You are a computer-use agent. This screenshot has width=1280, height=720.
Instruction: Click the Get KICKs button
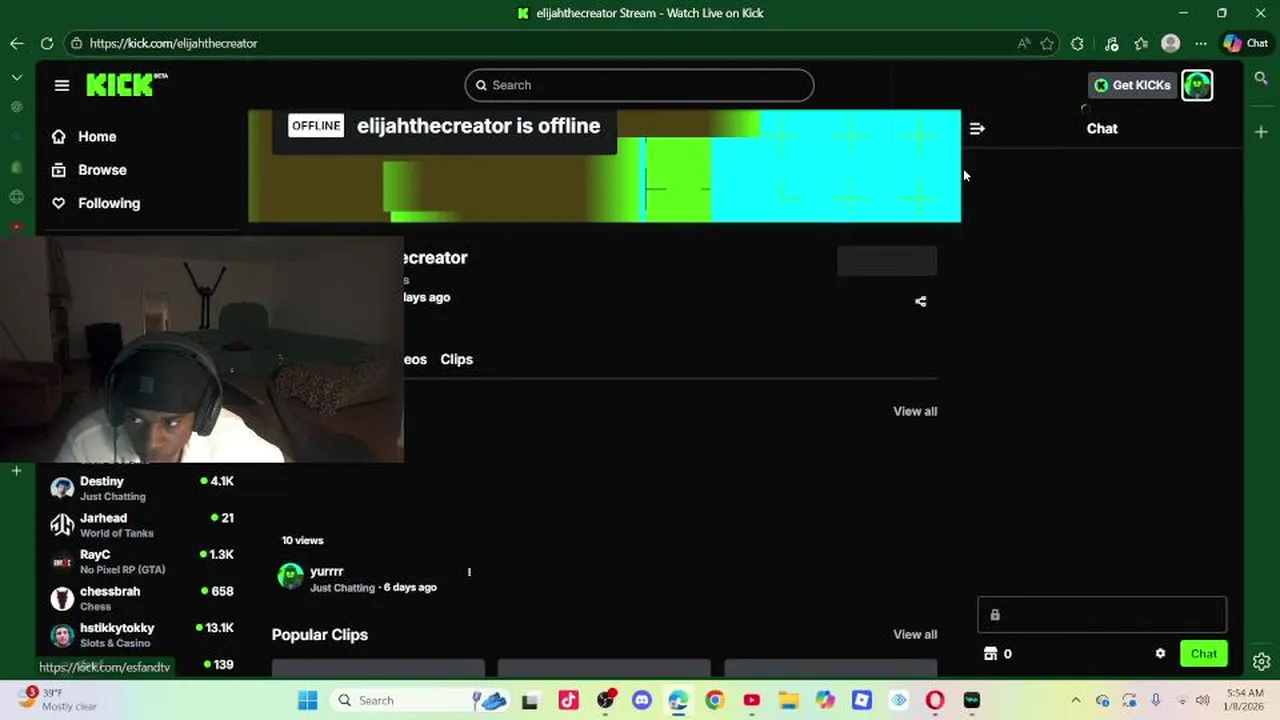pyautogui.click(x=1132, y=85)
